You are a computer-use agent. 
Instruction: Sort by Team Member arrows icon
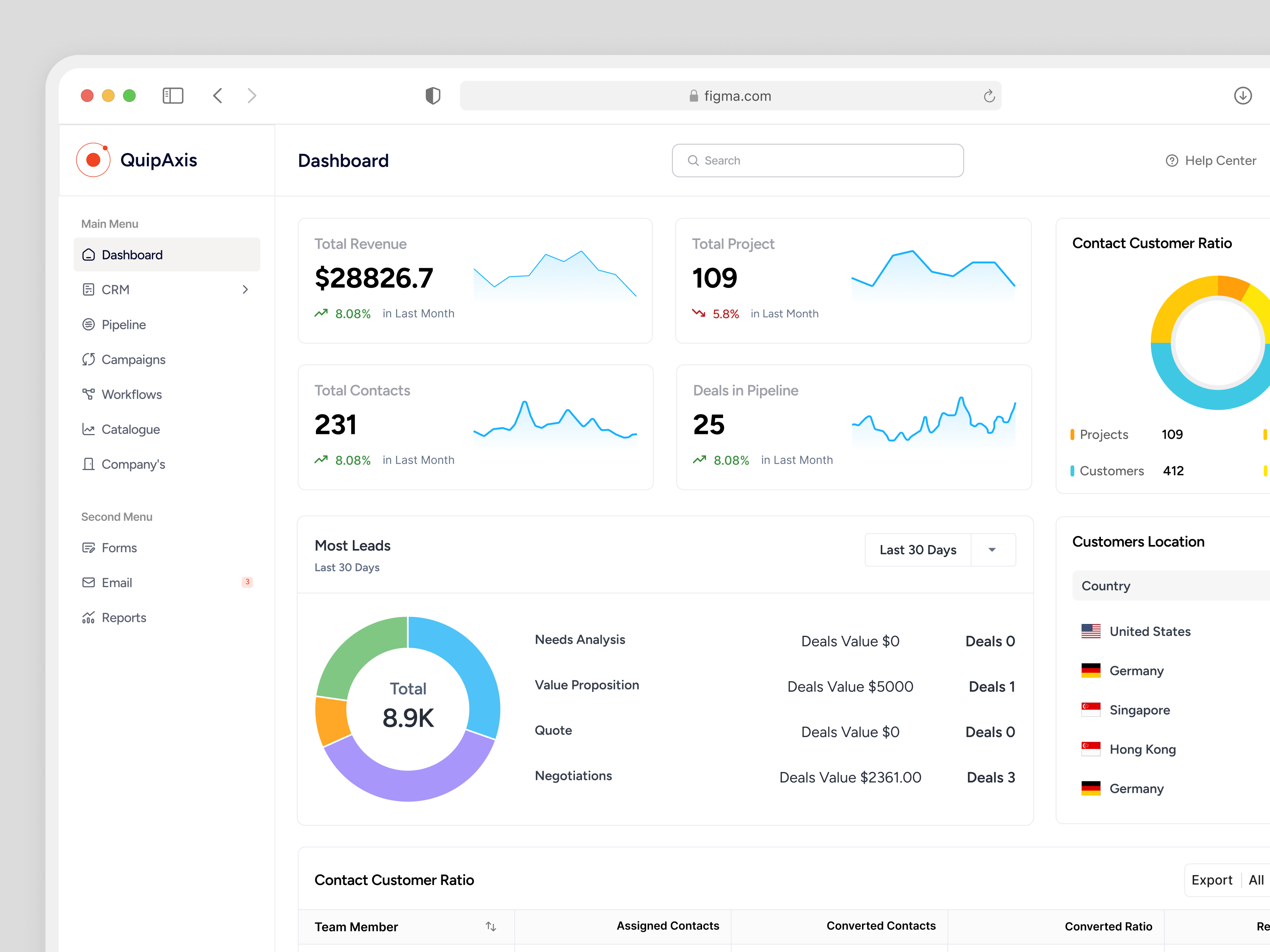tap(491, 927)
